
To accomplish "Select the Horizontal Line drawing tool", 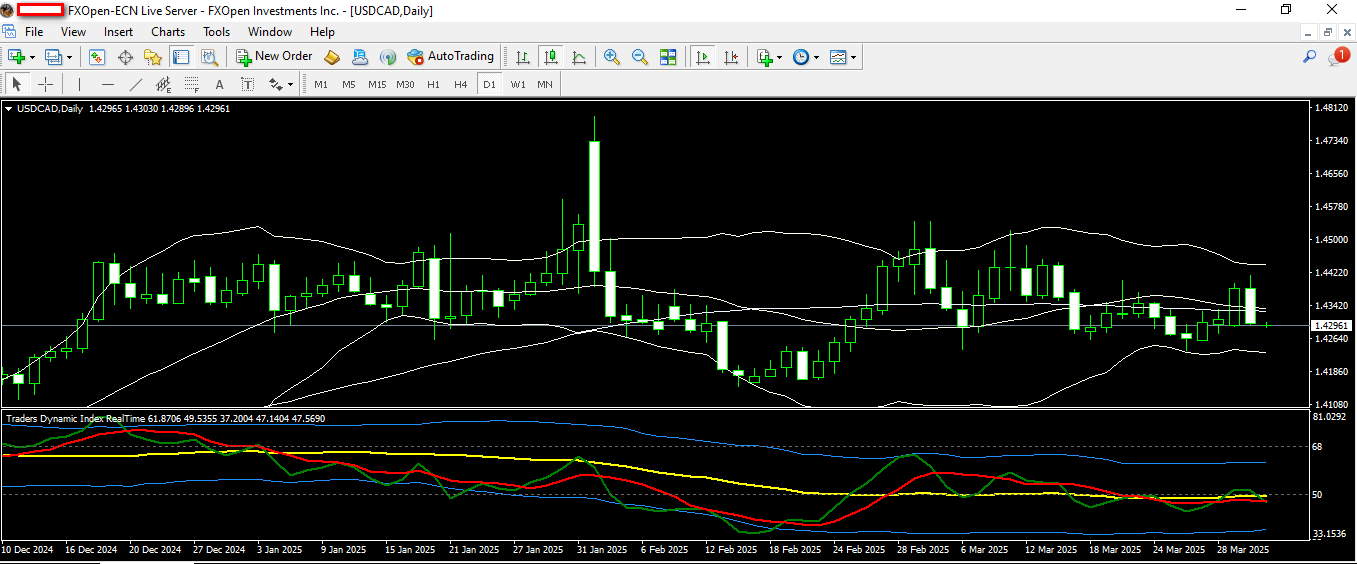I will point(107,84).
